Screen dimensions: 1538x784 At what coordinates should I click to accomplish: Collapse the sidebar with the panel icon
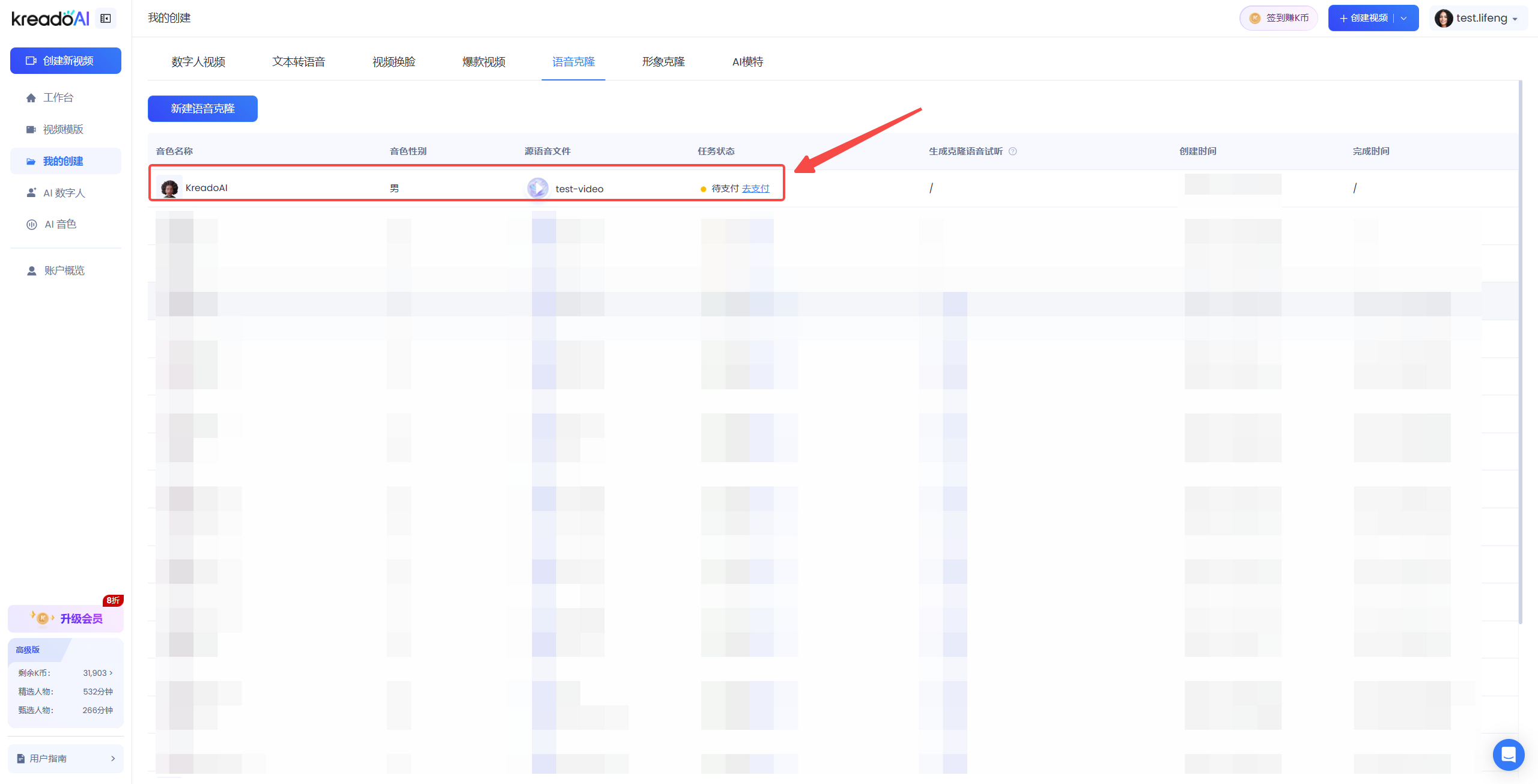[106, 19]
